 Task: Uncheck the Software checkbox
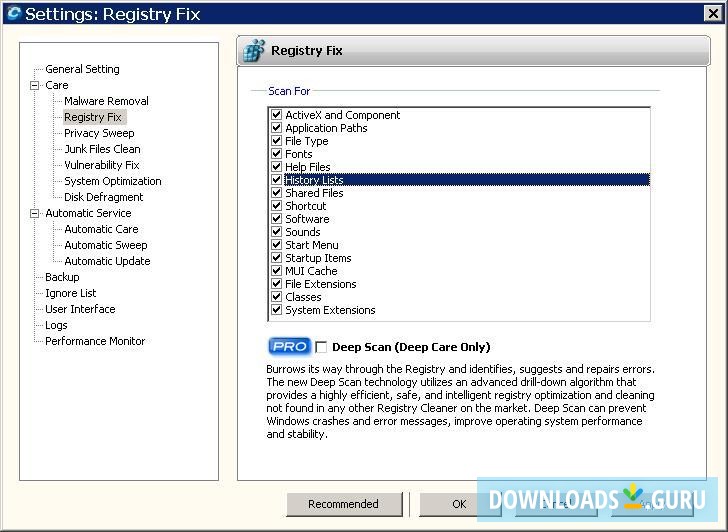coord(277,218)
